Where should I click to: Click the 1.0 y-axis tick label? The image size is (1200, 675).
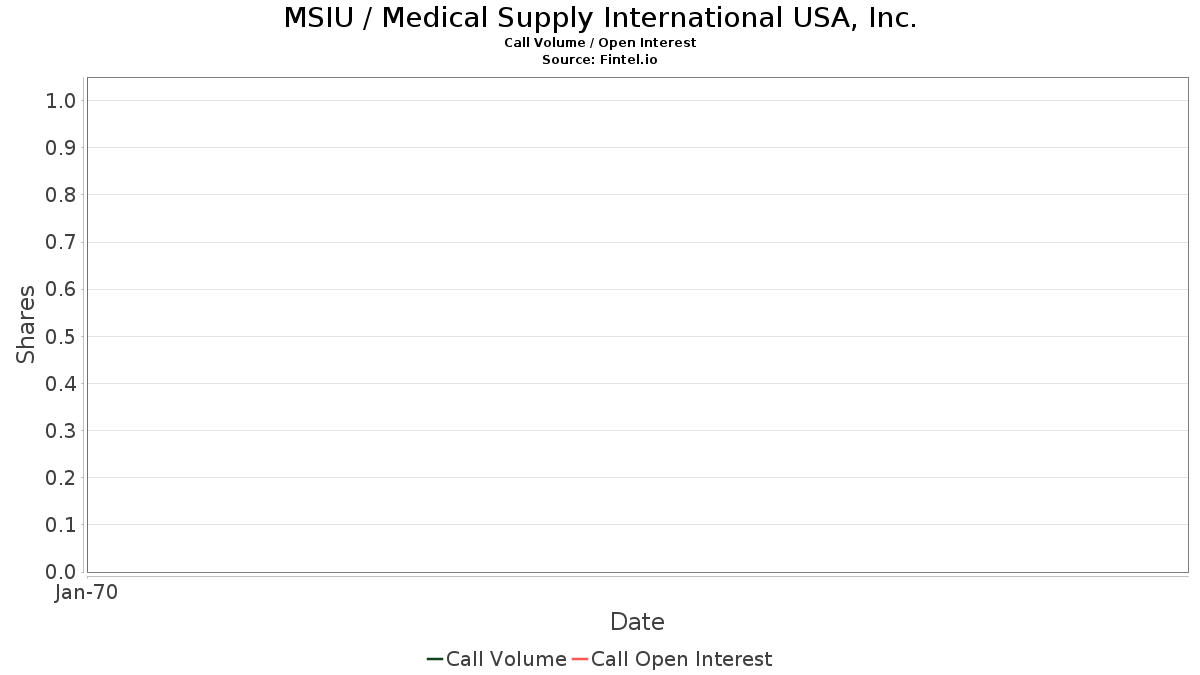pyautogui.click(x=61, y=100)
